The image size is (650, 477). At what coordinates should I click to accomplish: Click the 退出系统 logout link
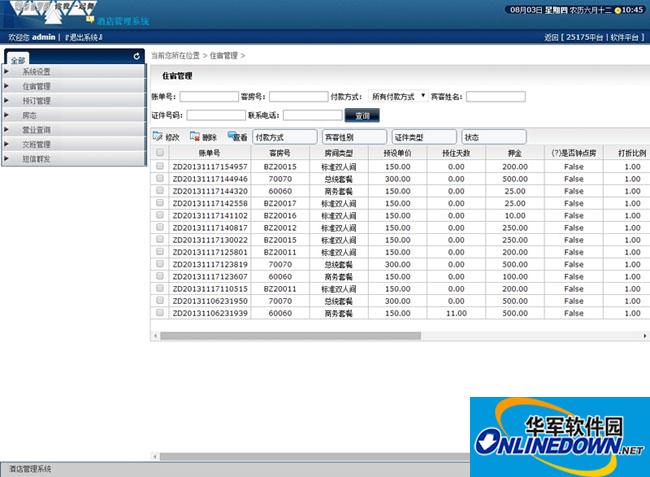(x=83, y=37)
